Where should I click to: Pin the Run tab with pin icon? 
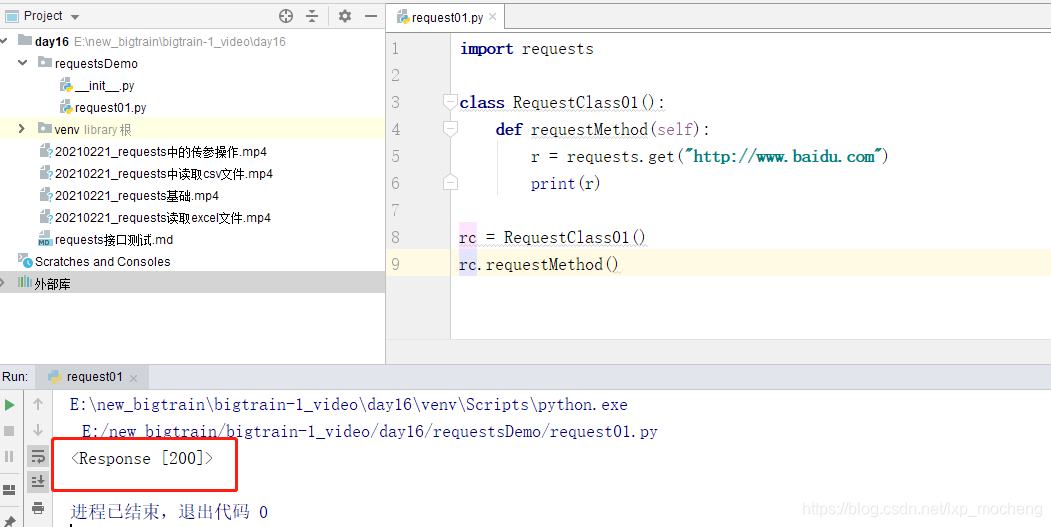[x=9, y=520]
